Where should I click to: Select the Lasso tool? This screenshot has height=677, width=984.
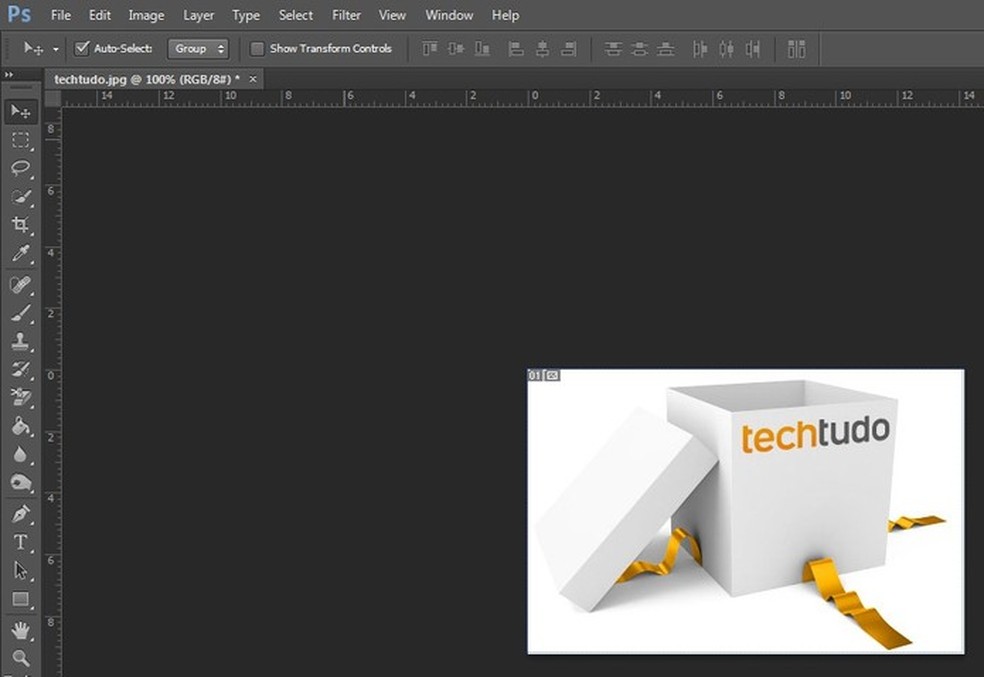tap(20, 168)
